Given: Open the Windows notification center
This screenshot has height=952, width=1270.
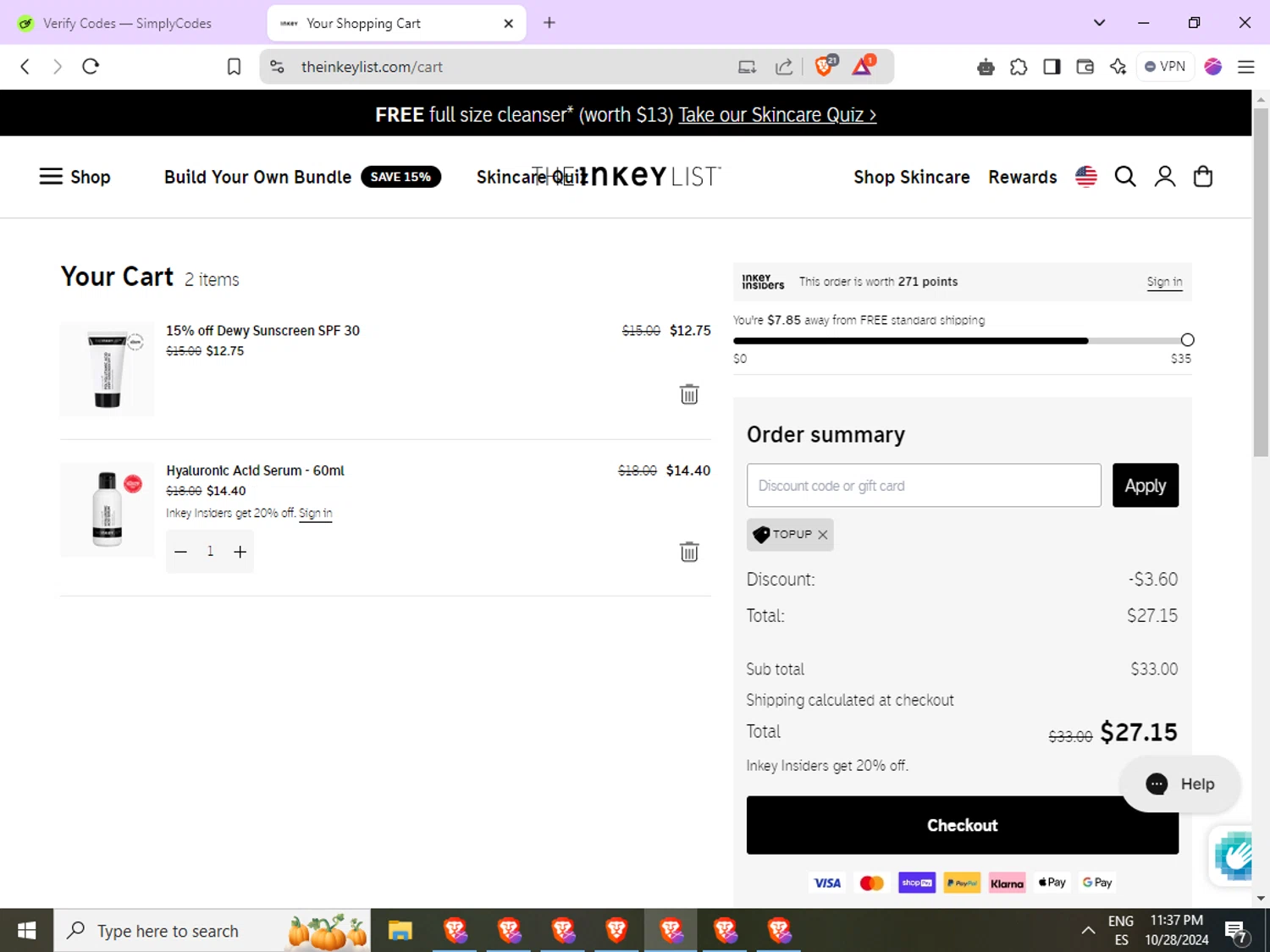Looking at the screenshot, I should 1236,931.
